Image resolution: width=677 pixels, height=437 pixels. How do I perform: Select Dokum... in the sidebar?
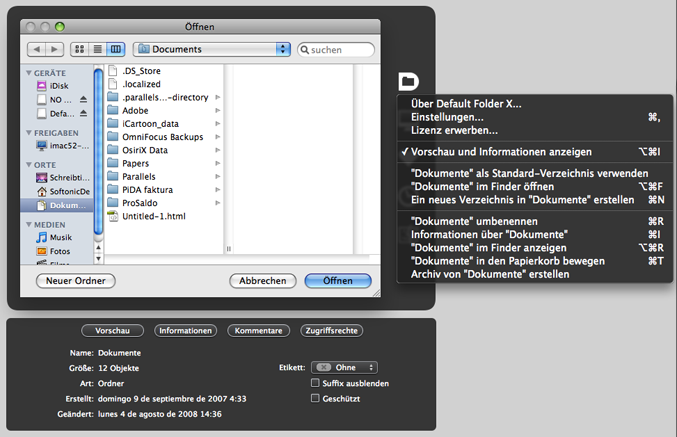click(57, 205)
